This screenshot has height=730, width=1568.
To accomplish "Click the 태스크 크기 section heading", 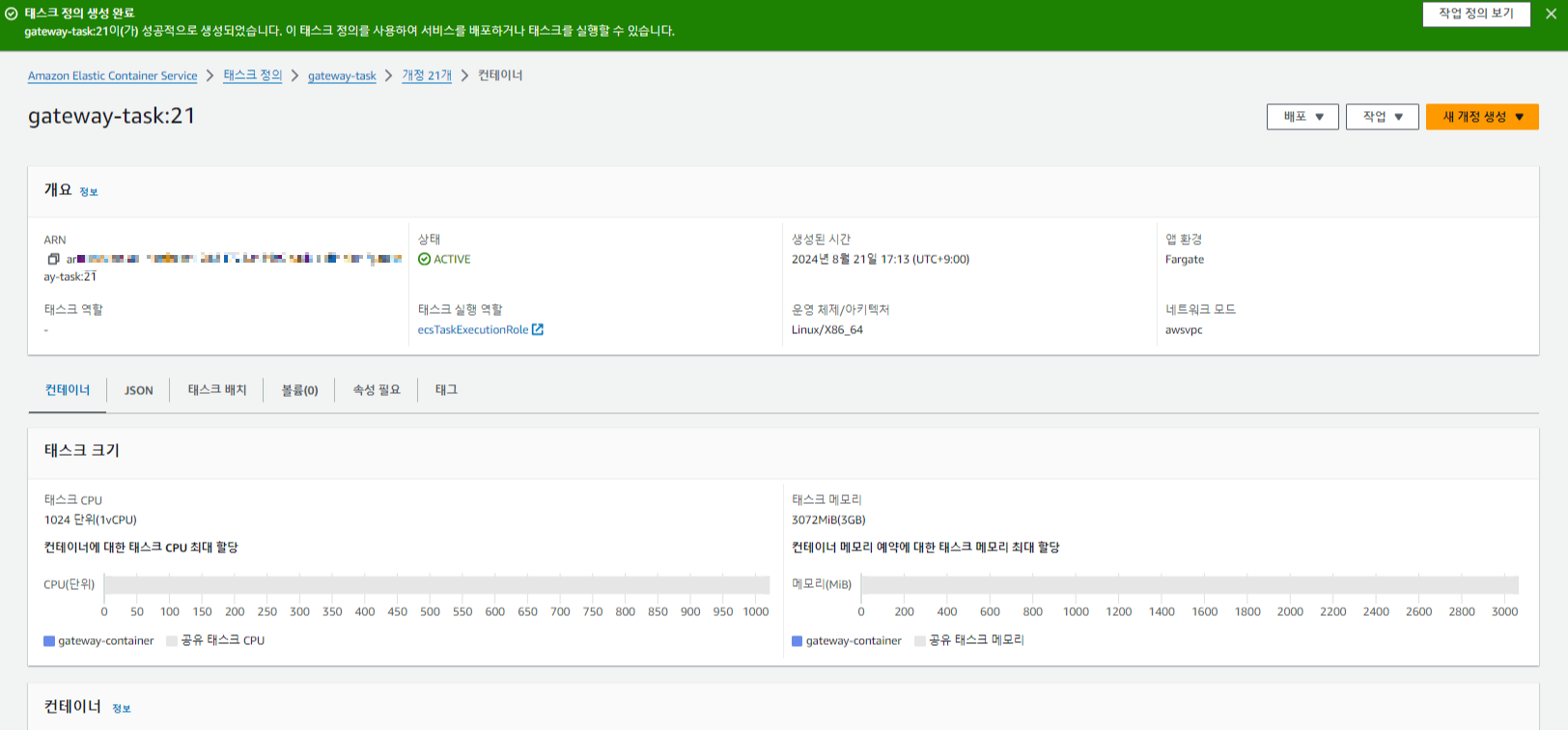I will [x=82, y=450].
